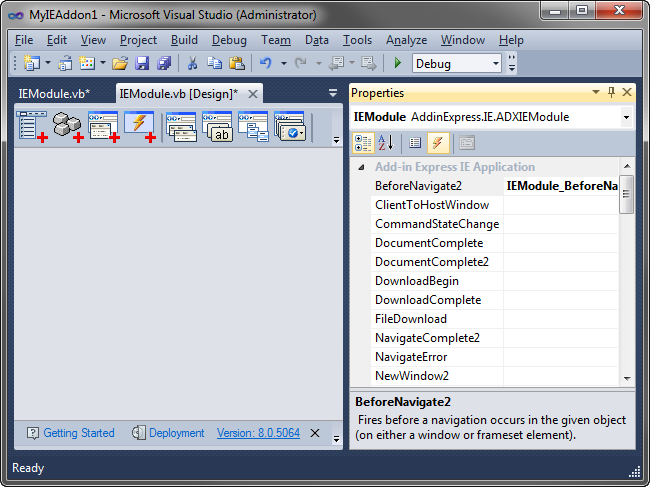Cut selection with the scissors icon

(192, 63)
